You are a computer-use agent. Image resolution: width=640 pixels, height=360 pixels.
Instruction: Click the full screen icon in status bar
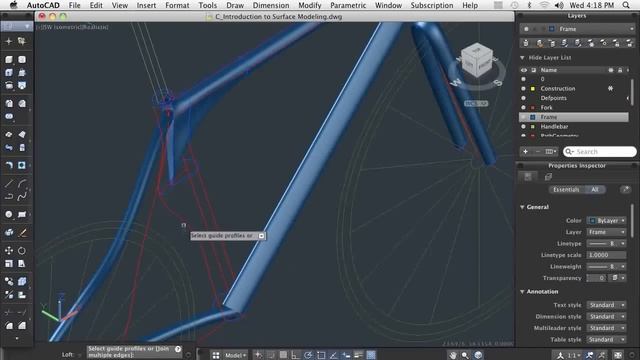pyautogui.click(x=618, y=355)
